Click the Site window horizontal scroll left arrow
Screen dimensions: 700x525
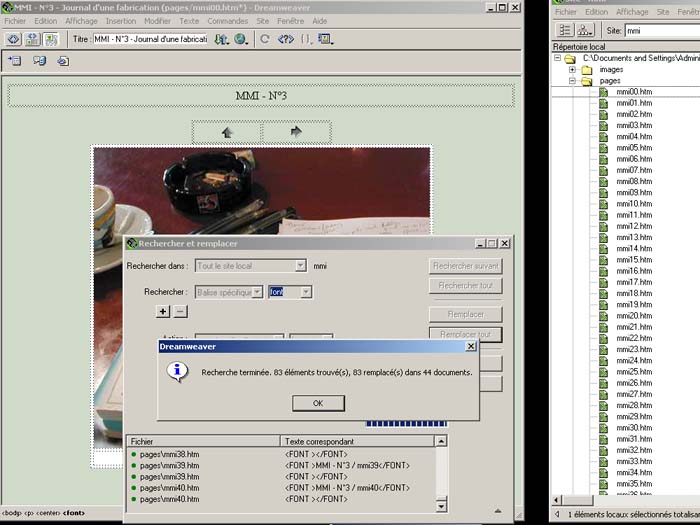(x=557, y=500)
